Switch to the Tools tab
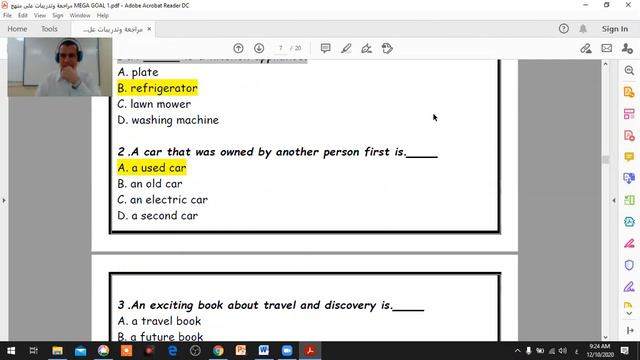The height and width of the screenshot is (360, 640). [x=49, y=29]
